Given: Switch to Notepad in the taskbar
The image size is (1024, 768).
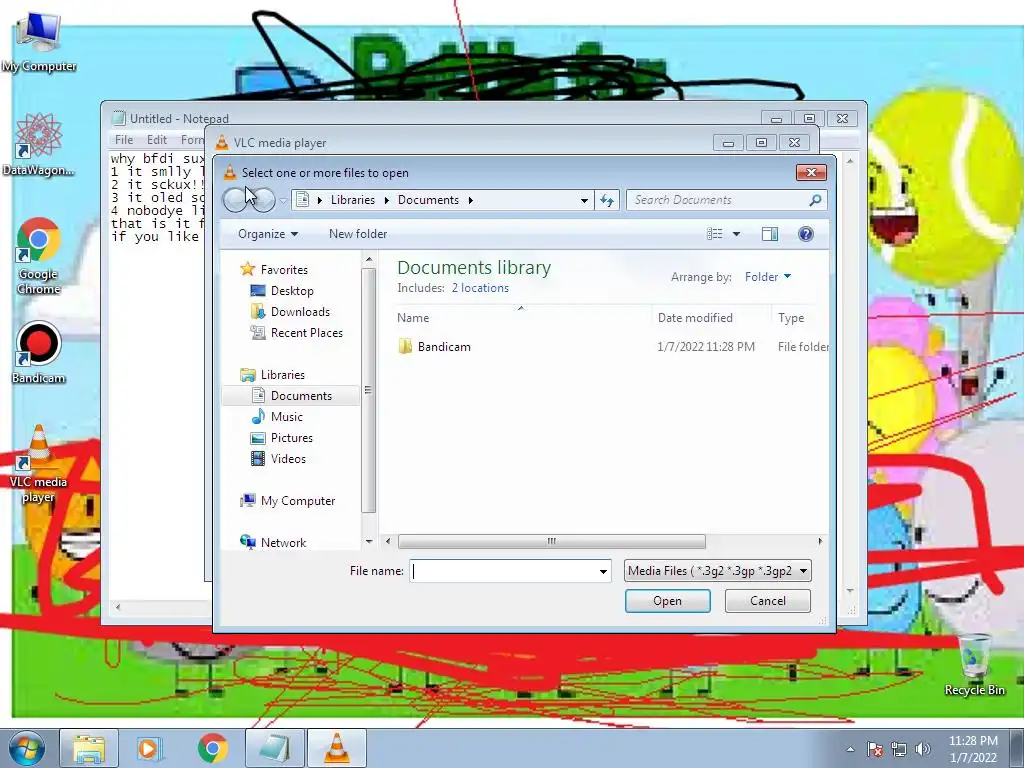Looking at the screenshot, I should pos(274,748).
